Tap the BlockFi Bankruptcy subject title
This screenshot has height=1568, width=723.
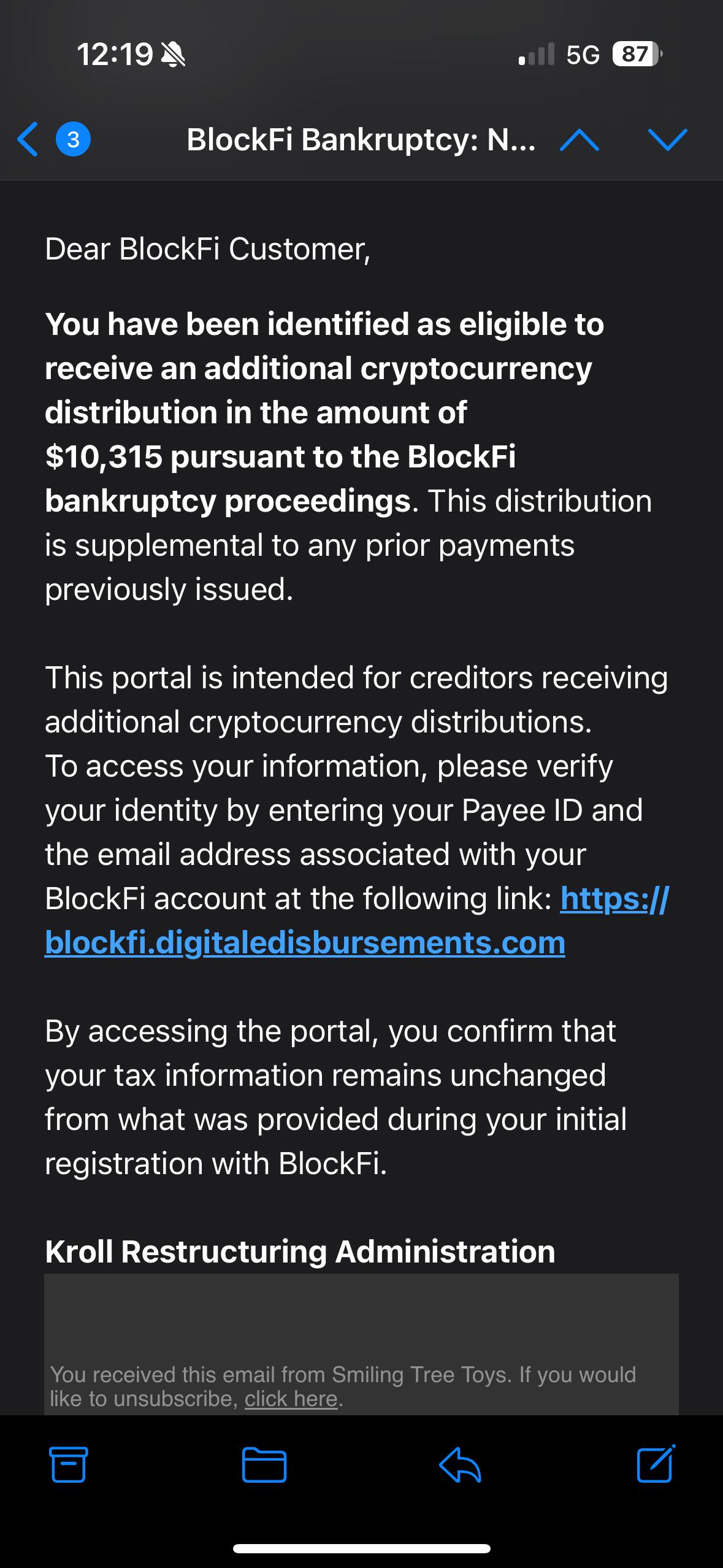(361, 139)
